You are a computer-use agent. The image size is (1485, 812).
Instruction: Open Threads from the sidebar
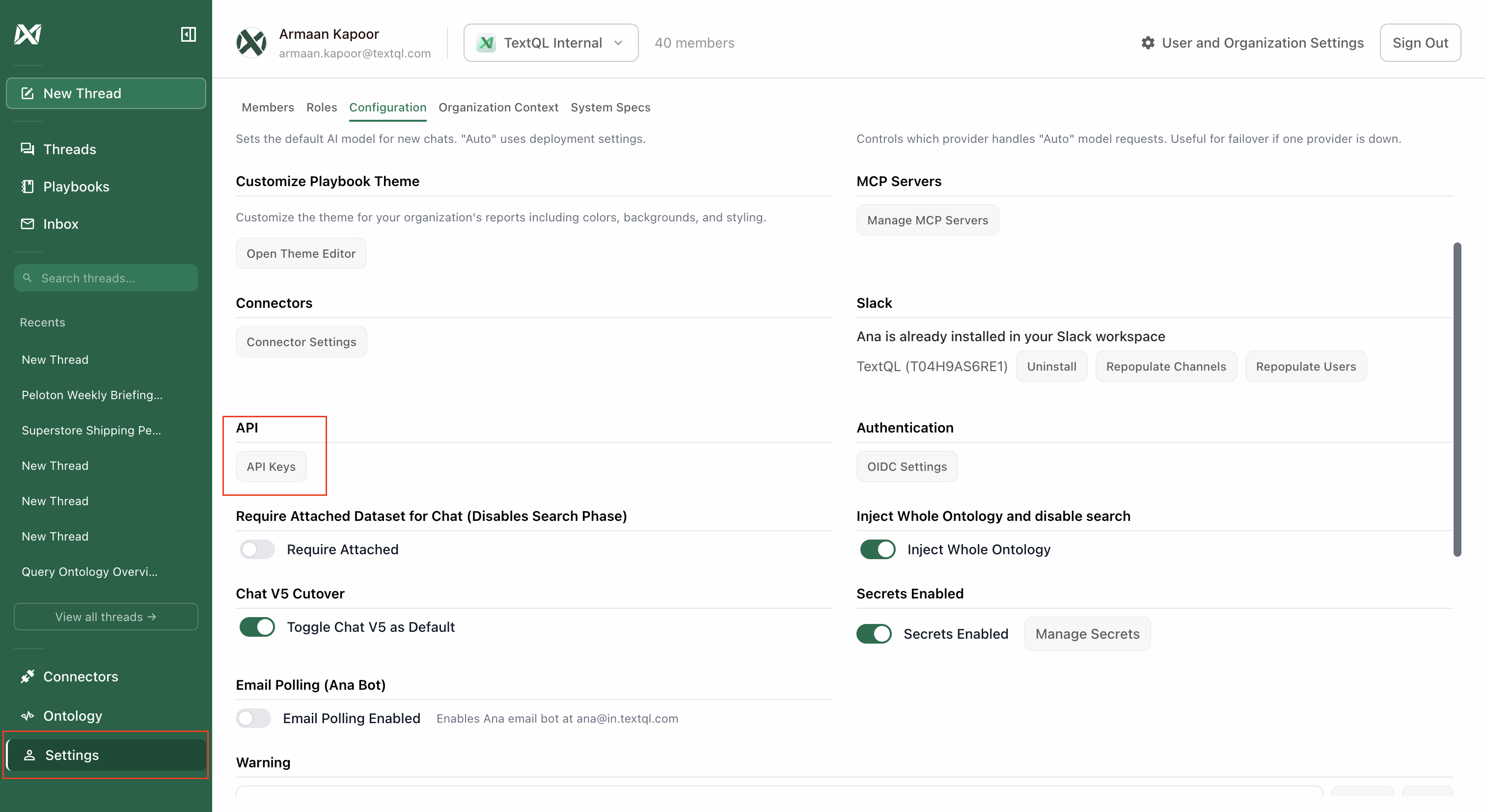coord(69,149)
